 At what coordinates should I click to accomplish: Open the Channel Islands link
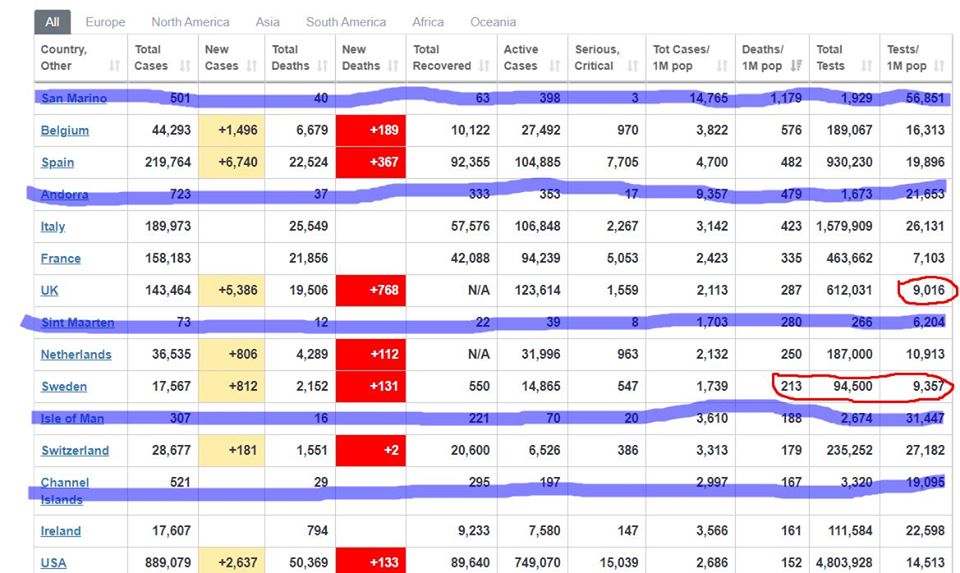[x=65, y=491]
